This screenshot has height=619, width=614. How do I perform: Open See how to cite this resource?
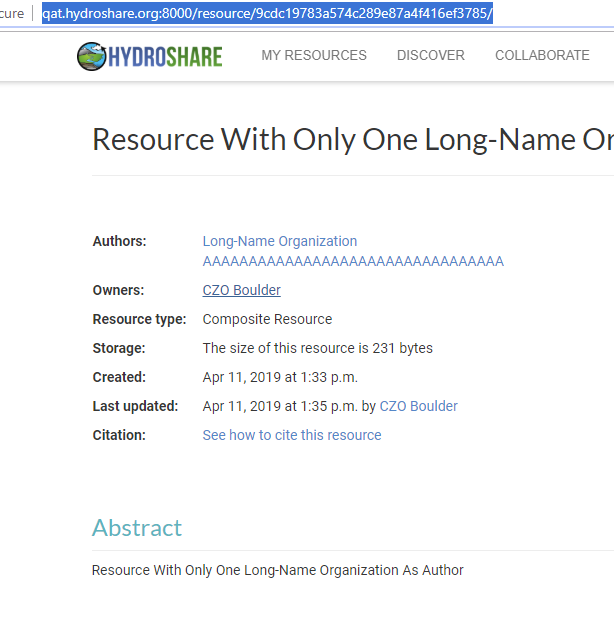click(292, 435)
